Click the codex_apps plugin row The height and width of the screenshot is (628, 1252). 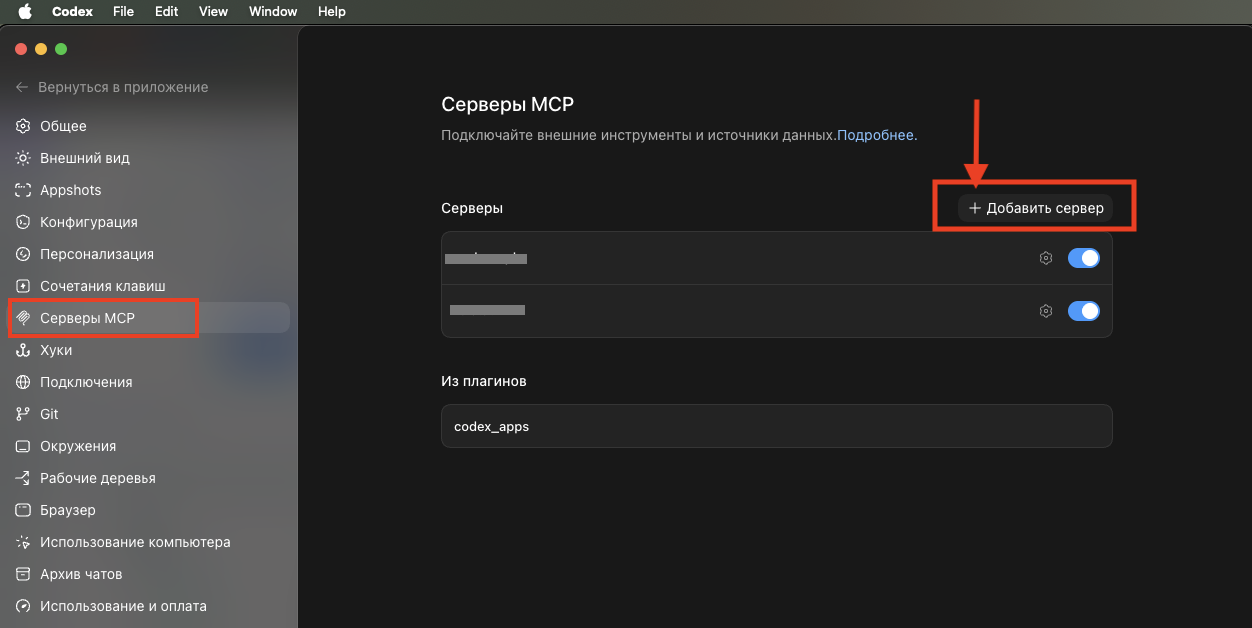click(777, 426)
